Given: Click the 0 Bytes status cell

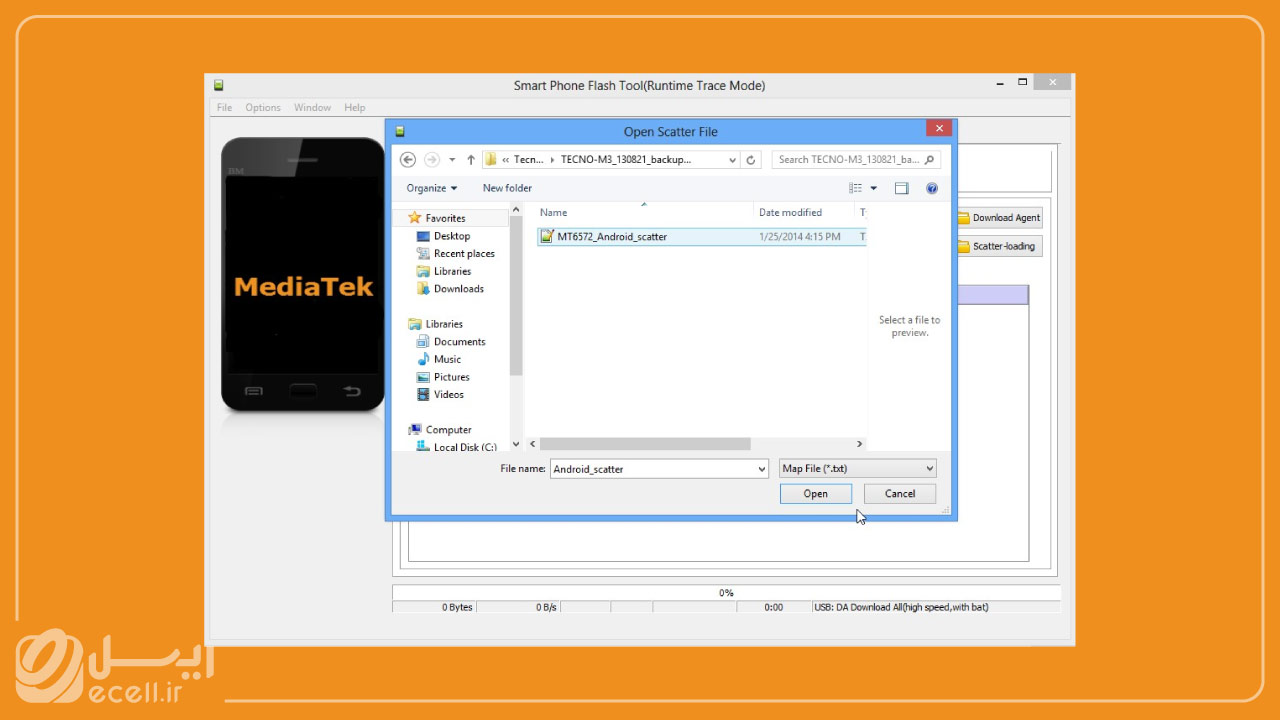Looking at the screenshot, I should [x=435, y=607].
